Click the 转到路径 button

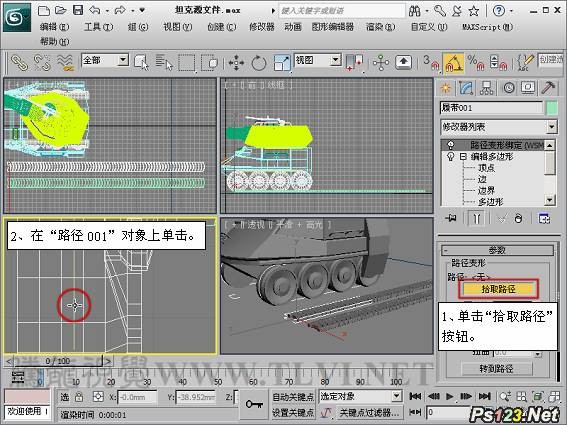click(496, 369)
